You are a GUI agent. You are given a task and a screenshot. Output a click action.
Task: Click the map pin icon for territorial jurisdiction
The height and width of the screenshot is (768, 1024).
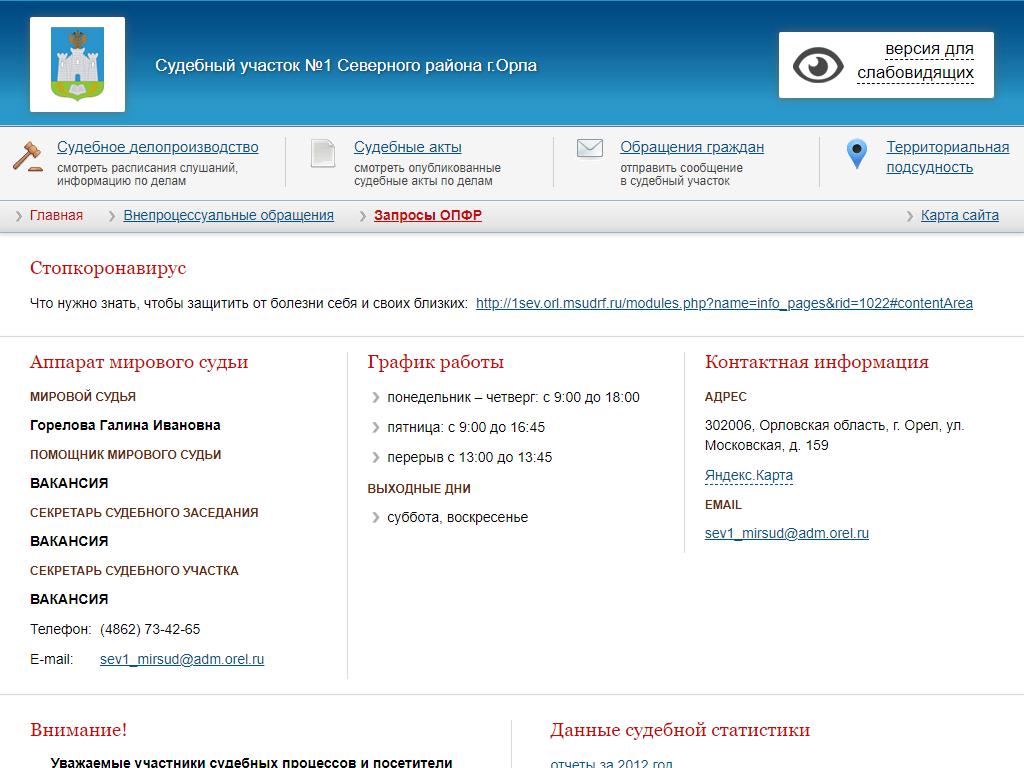[856, 154]
